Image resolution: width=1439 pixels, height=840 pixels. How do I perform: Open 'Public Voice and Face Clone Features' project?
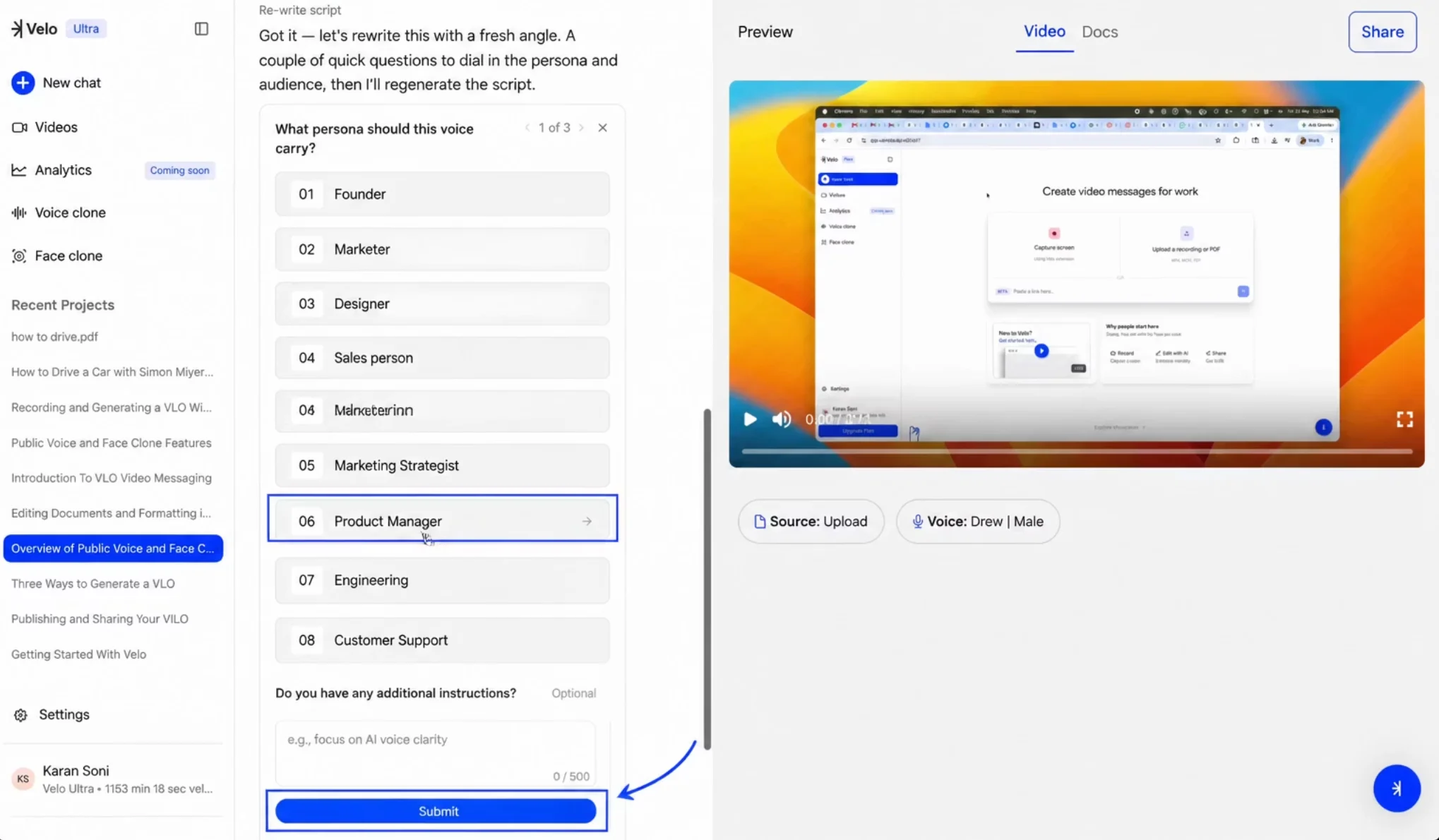coord(112,443)
